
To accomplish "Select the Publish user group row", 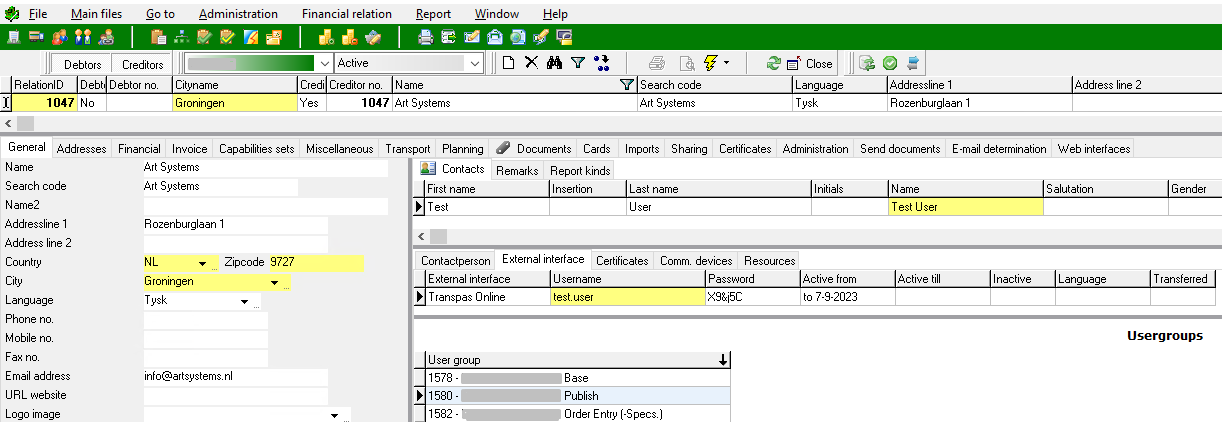I will tap(572, 396).
